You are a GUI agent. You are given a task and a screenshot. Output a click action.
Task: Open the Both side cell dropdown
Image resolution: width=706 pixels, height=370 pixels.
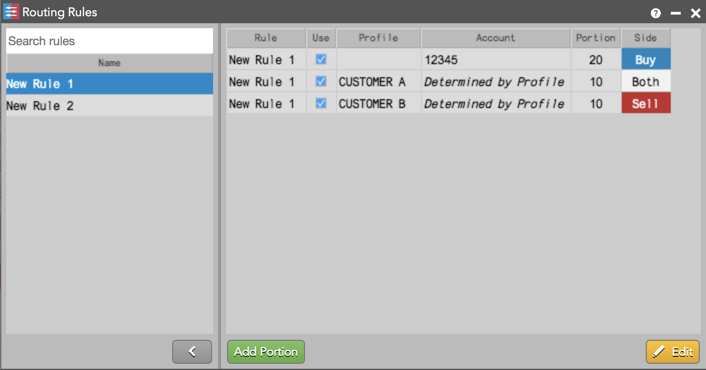pyautogui.click(x=646, y=81)
